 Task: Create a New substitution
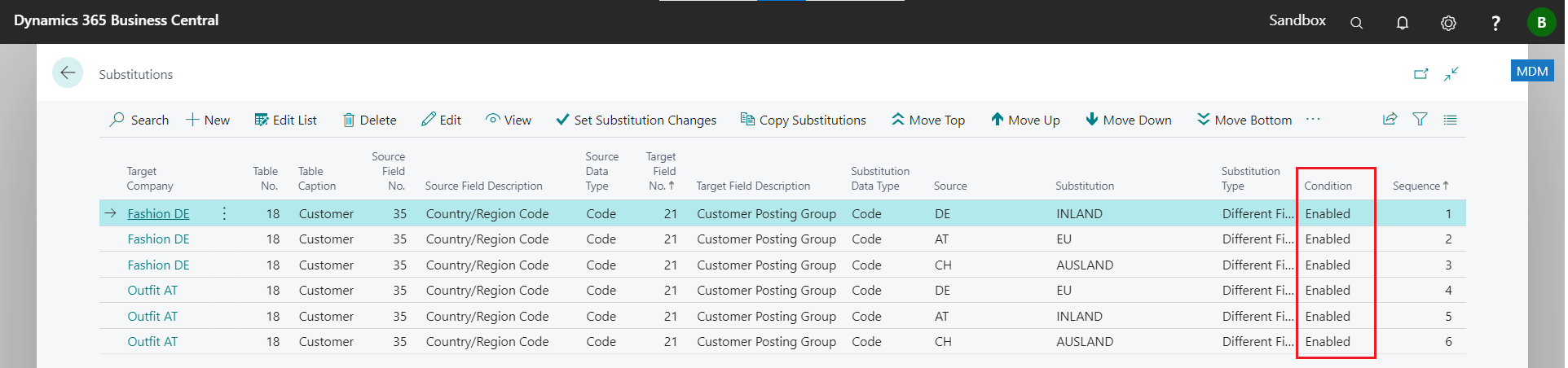point(208,120)
